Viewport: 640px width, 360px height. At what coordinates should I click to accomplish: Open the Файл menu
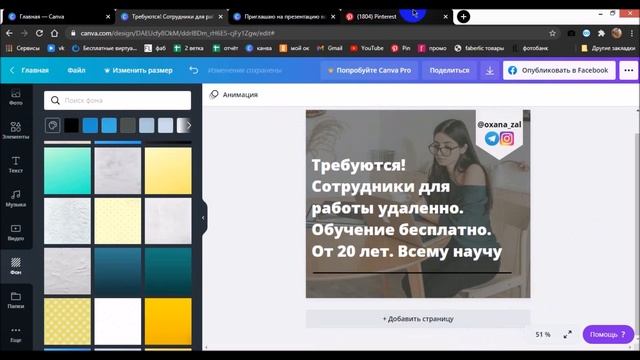tap(76, 70)
